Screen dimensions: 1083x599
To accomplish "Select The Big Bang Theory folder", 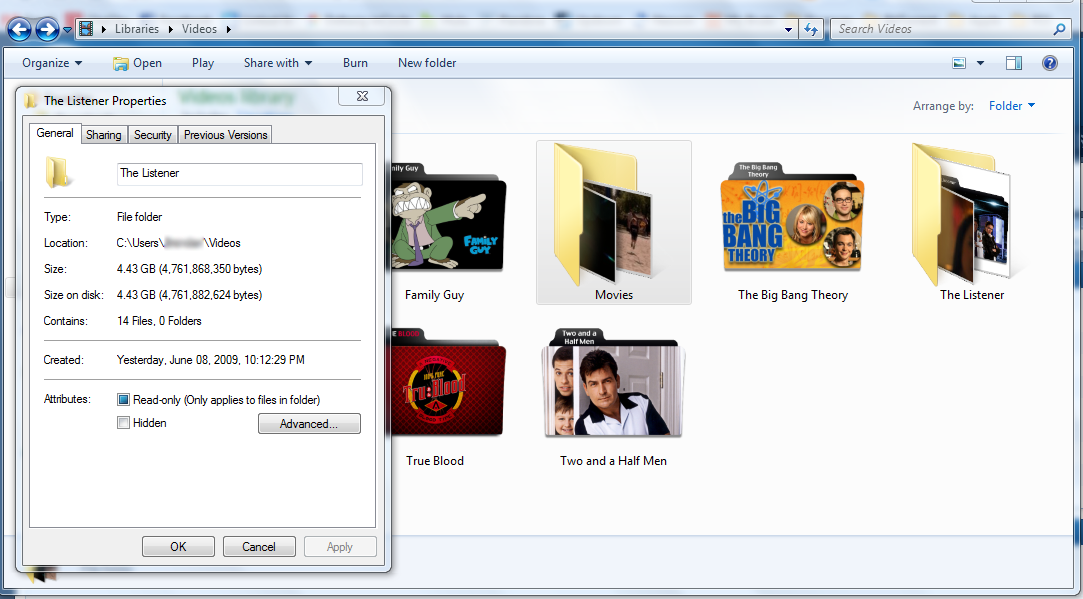I will click(792, 218).
